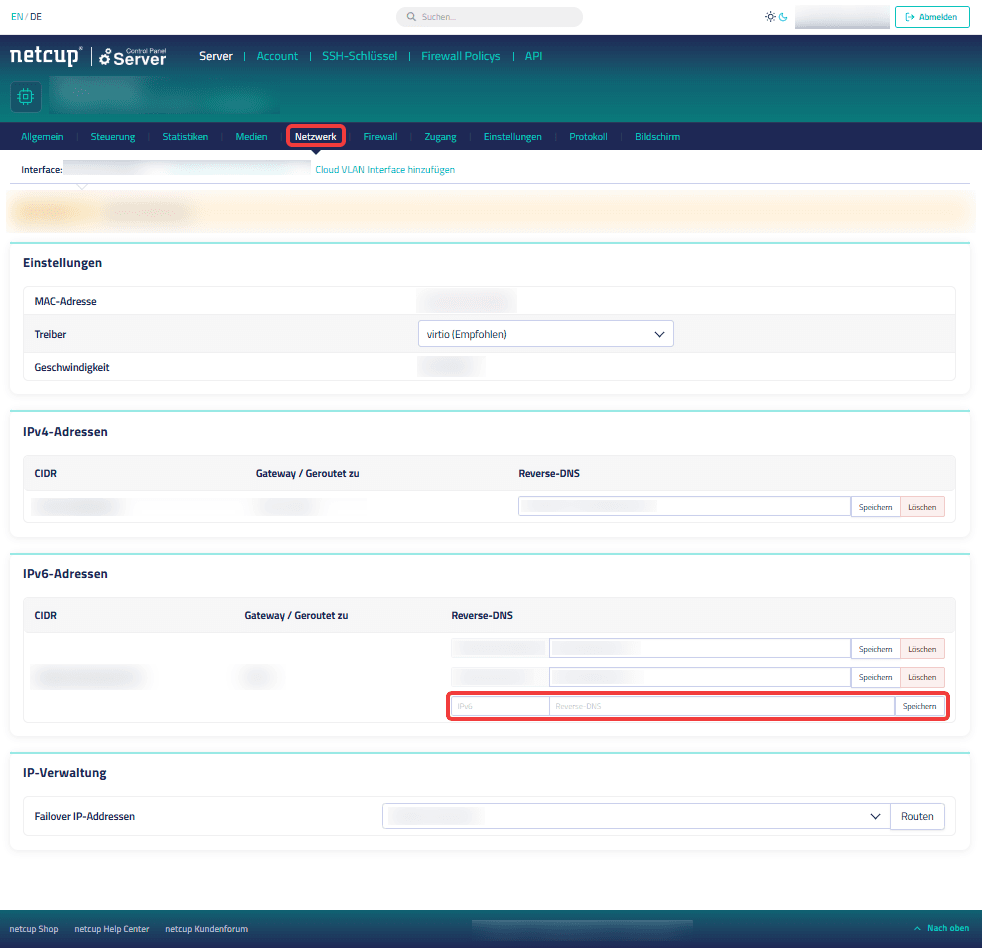
Task: Click Cloud VLAN Interface hinzufügen link
Action: [x=385, y=170]
